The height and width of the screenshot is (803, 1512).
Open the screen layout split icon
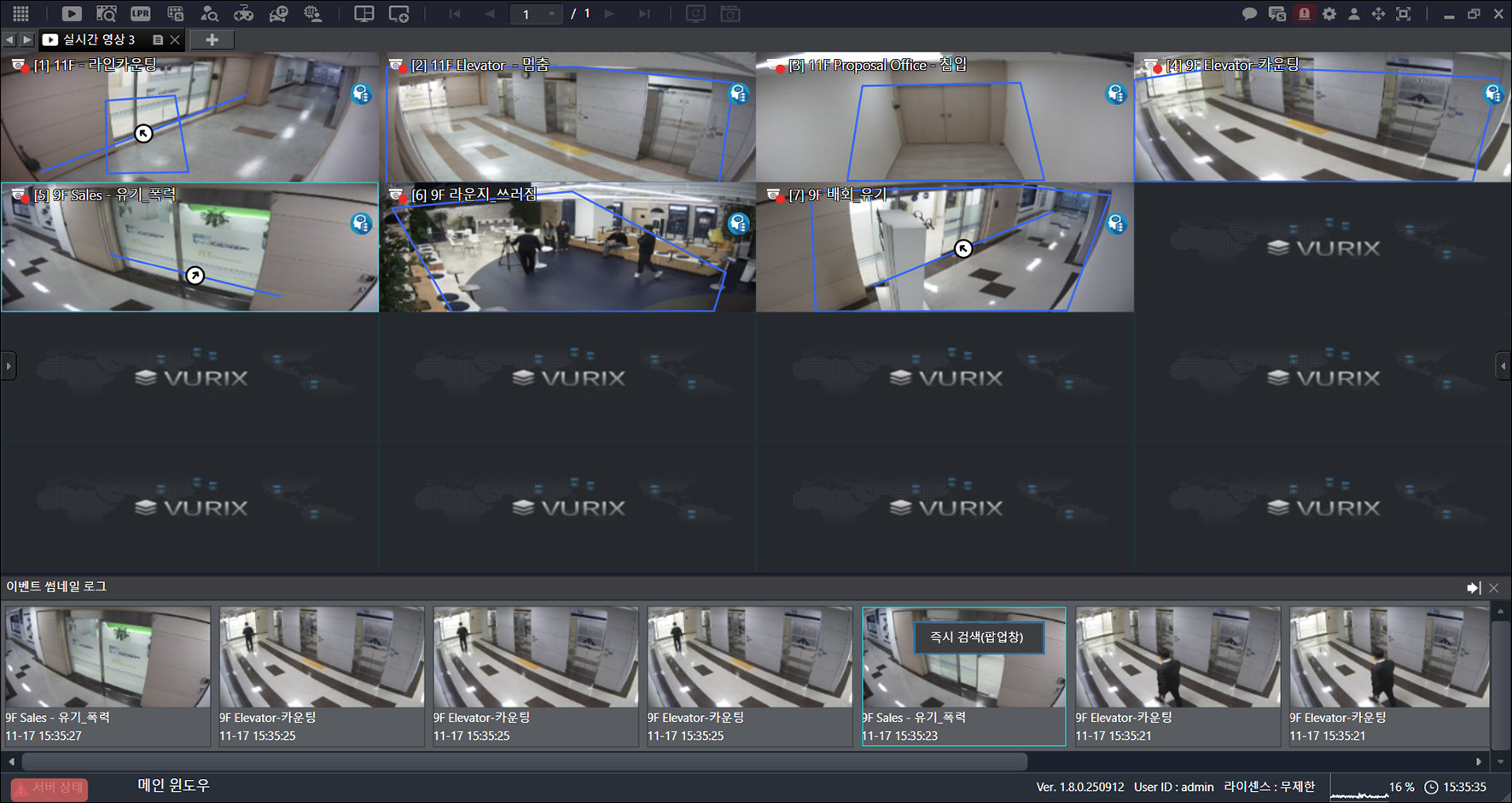[x=364, y=14]
